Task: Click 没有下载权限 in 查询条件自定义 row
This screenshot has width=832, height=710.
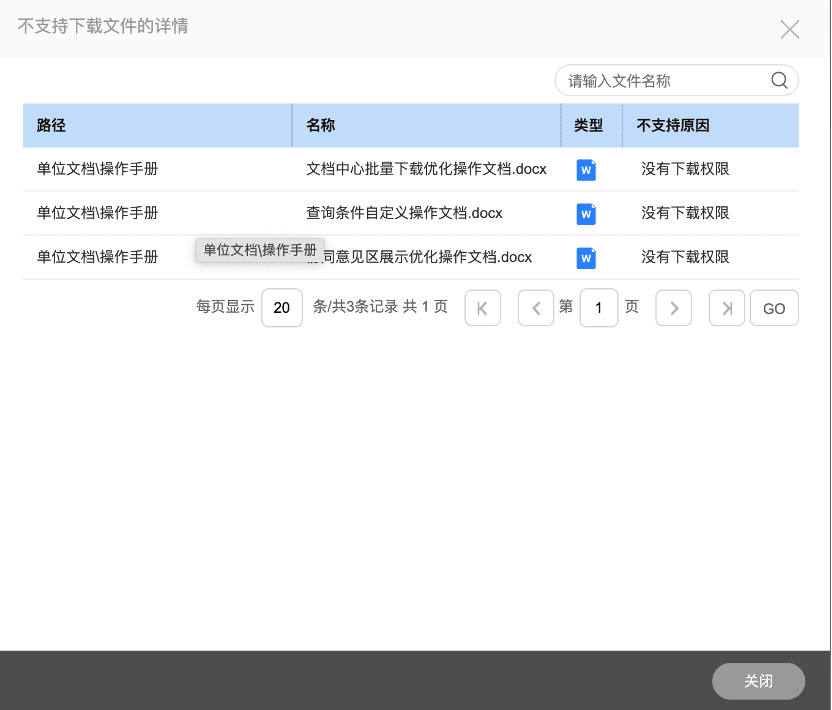Action: coord(685,213)
